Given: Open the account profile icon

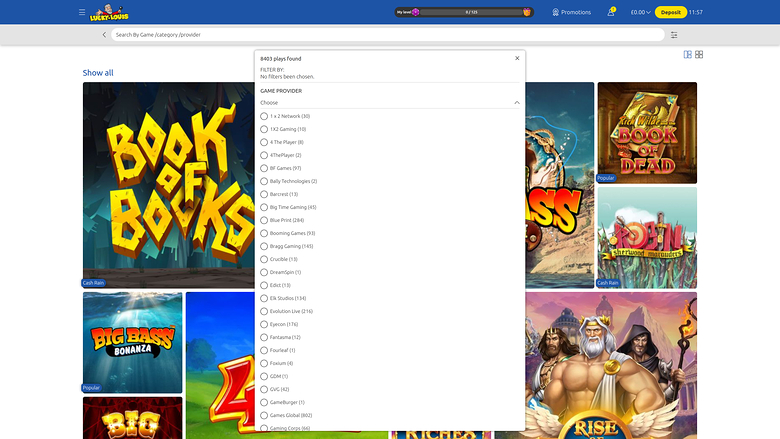Looking at the screenshot, I should [x=611, y=12].
